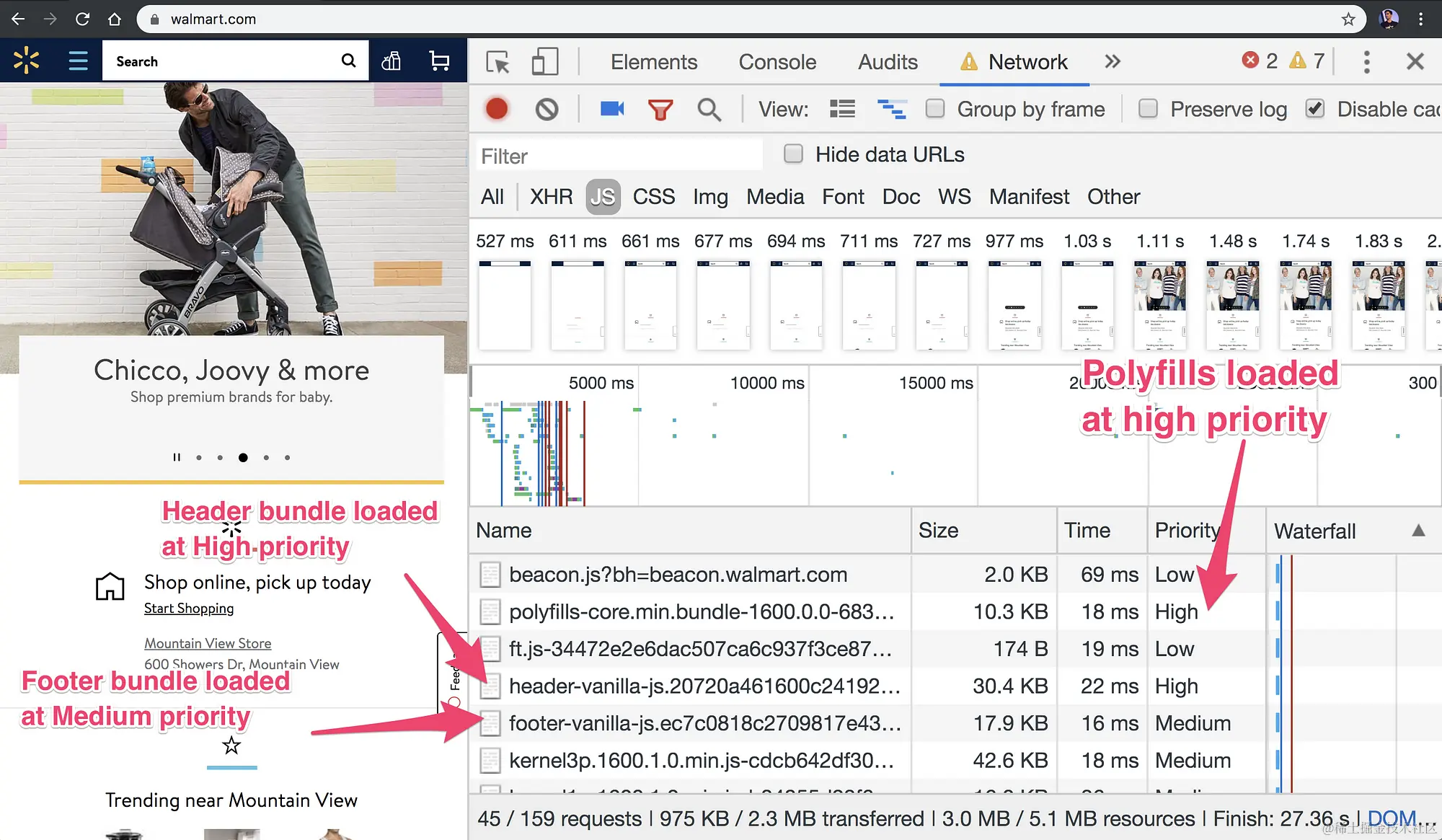
Task: Open DevTools three-dot customize menu
Action: coord(1366,62)
